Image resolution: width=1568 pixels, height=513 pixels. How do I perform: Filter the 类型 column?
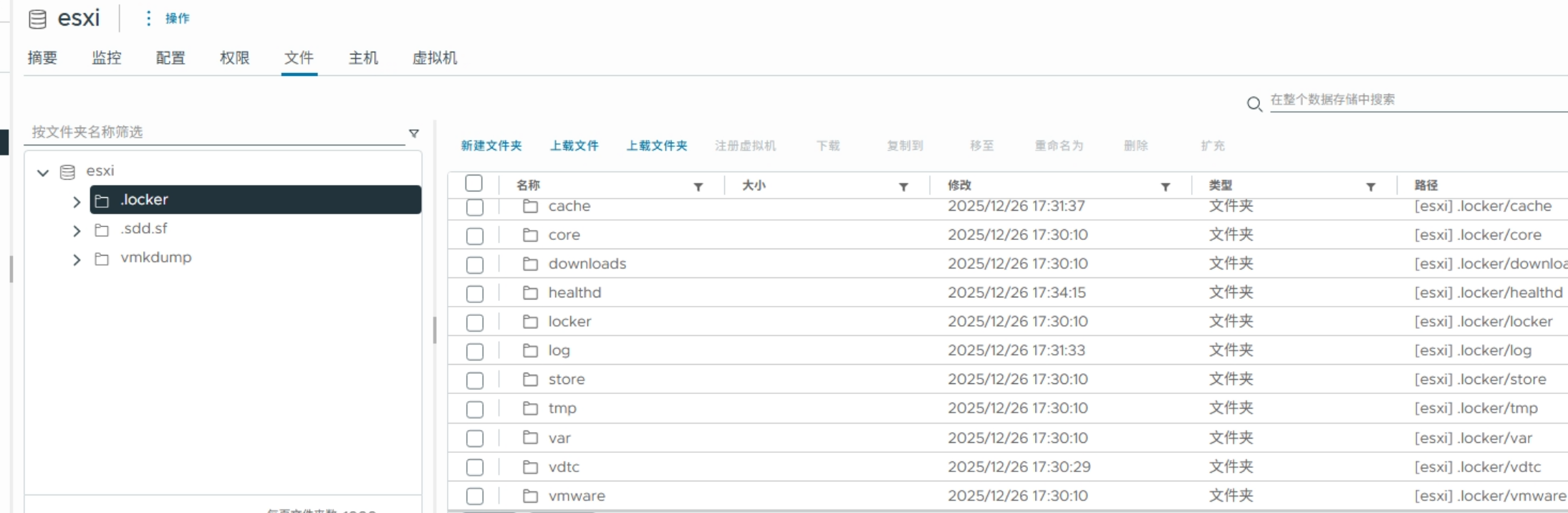tap(1370, 187)
